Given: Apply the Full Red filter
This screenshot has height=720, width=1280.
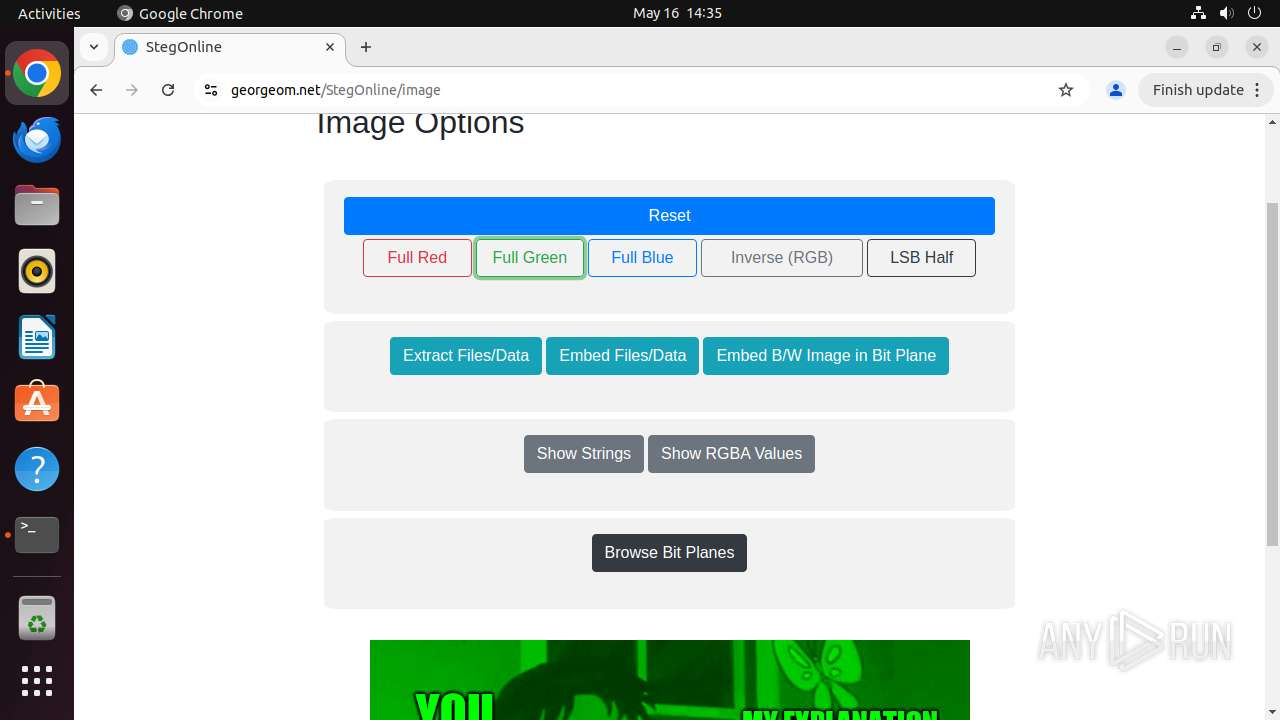Looking at the screenshot, I should (417, 258).
